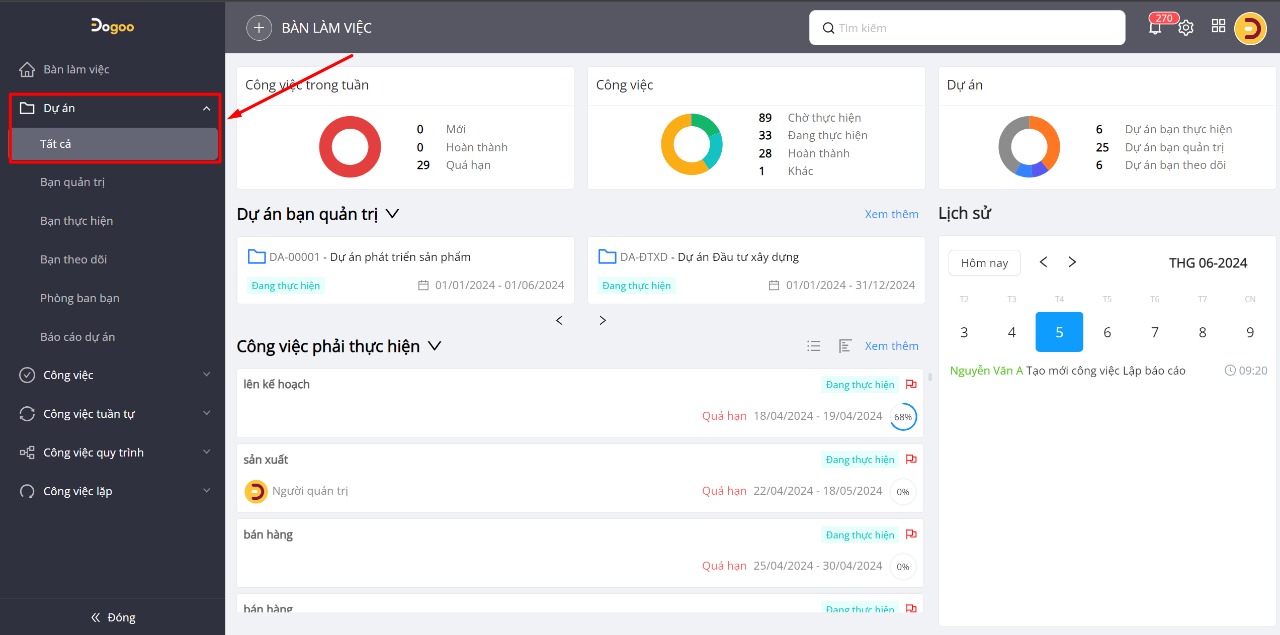1280x635 pixels.
Task: Collapse sidebar with Đóng button
Action: click(113, 617)
